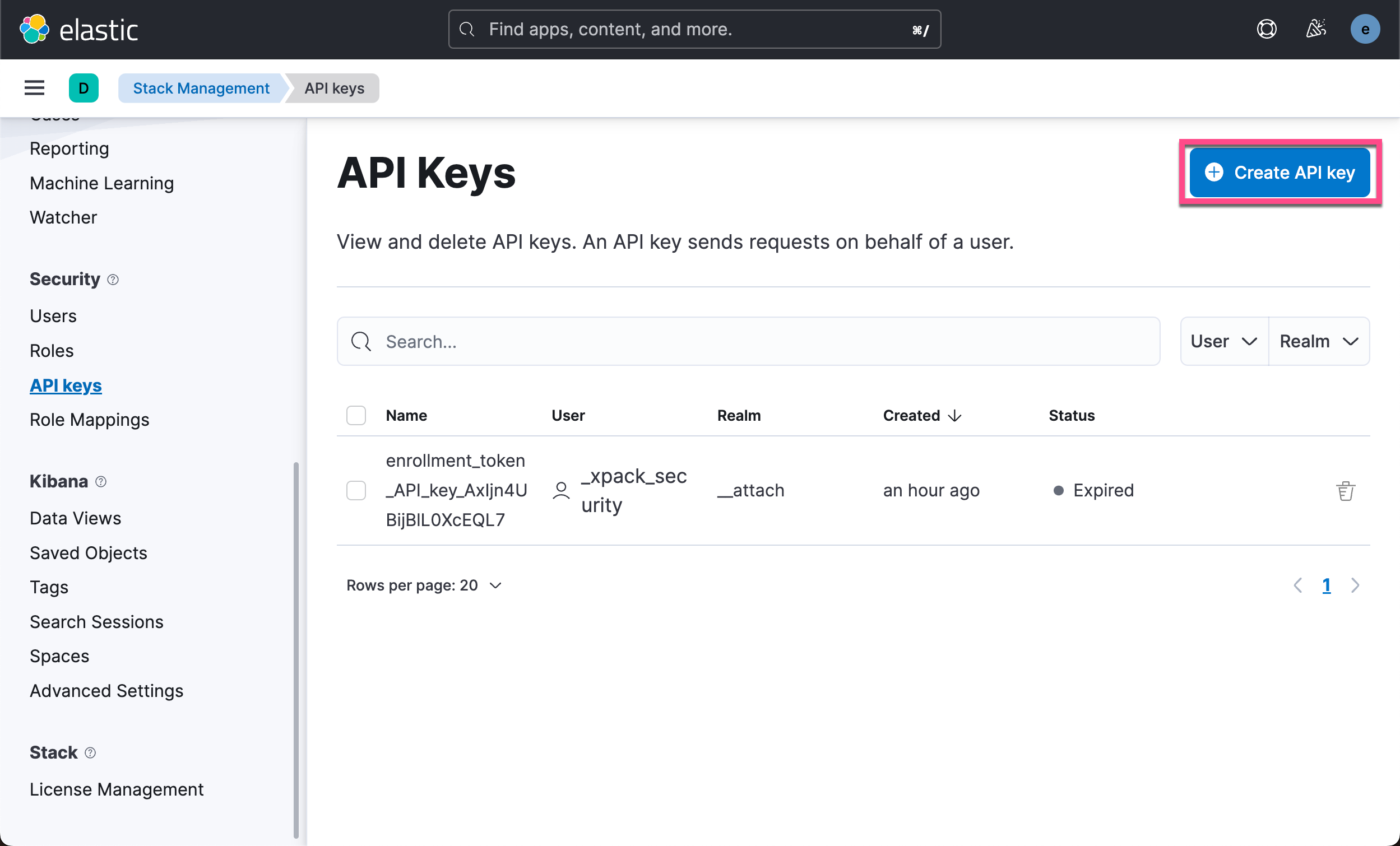Expand the Realm filter dropdown
The image size is (1400, 846).
(x=1318, y=341)
